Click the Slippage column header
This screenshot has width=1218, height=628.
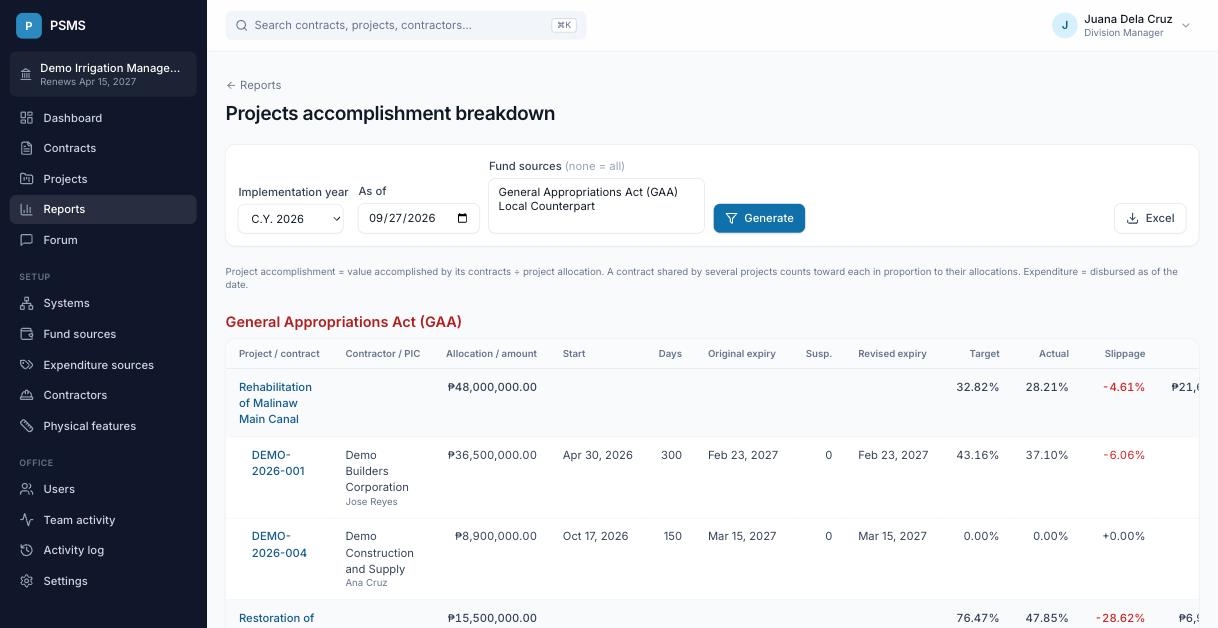tap(1124, 354)
